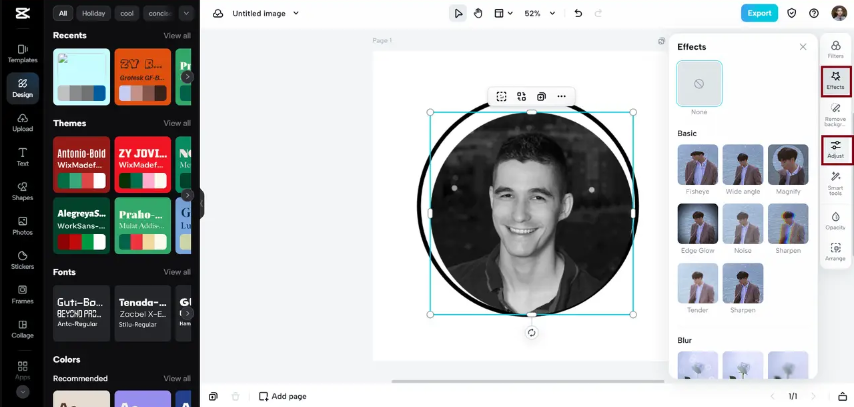
Task: Open the help question mark icon
Action: click(x=814, y=14)
